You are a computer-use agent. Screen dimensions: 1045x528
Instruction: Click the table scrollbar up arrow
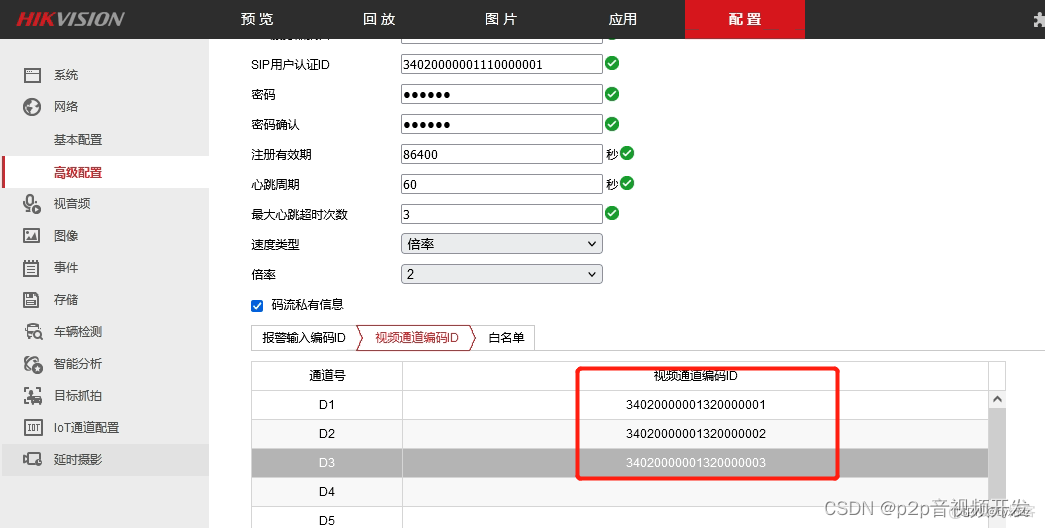pyautogui.click(x=997, y=399)
